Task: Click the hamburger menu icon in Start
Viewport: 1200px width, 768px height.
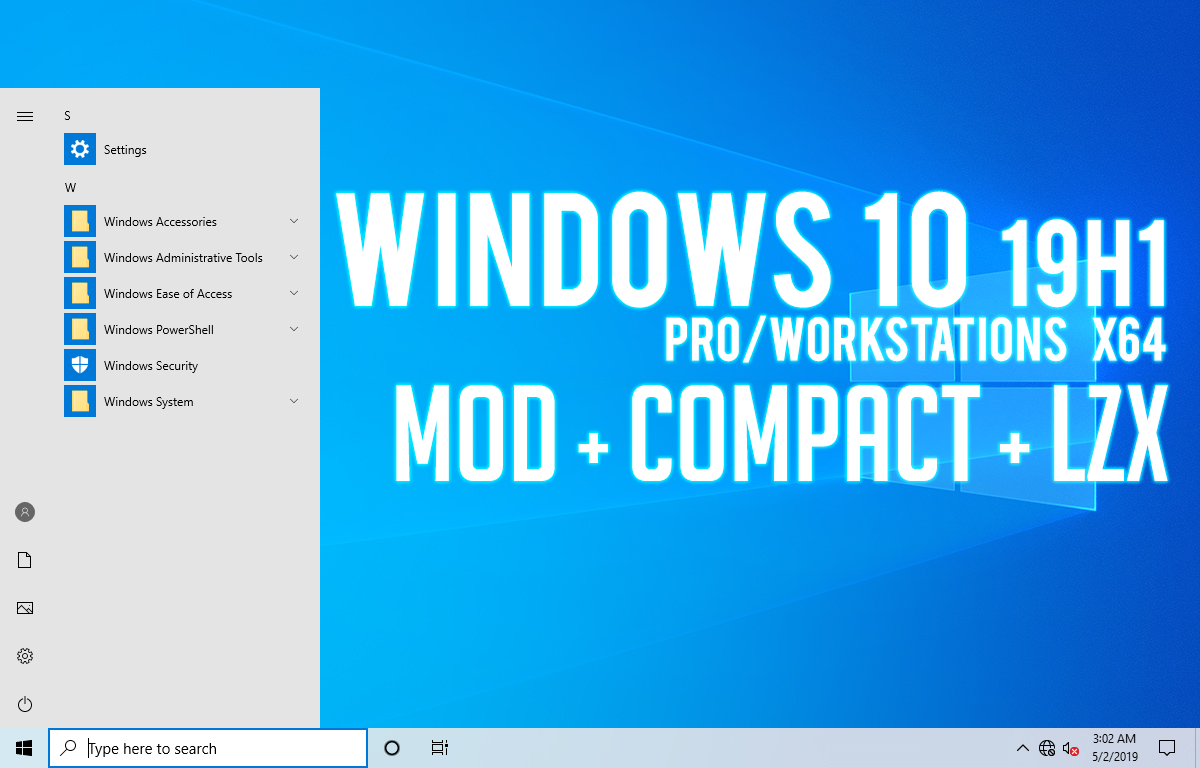Action: (x=25, y=116)
